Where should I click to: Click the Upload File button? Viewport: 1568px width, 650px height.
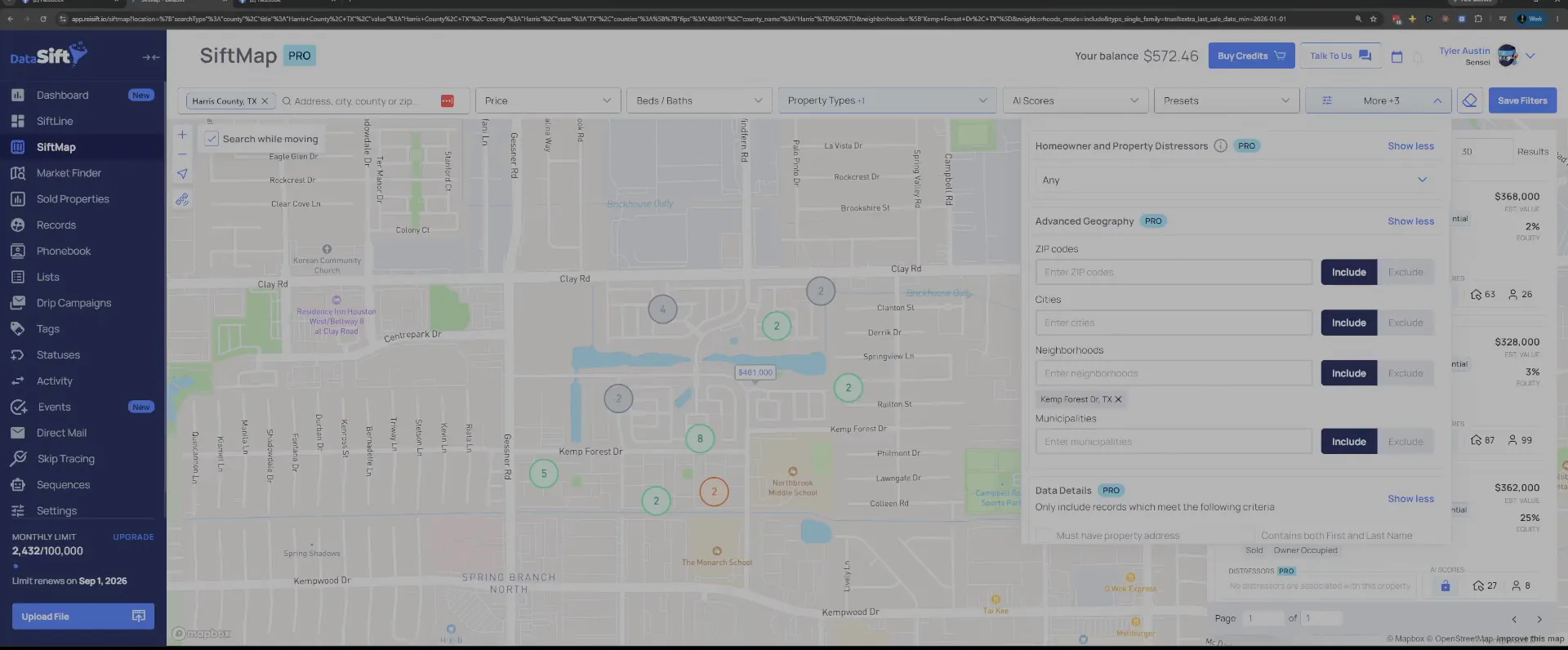tap(83, 617)
